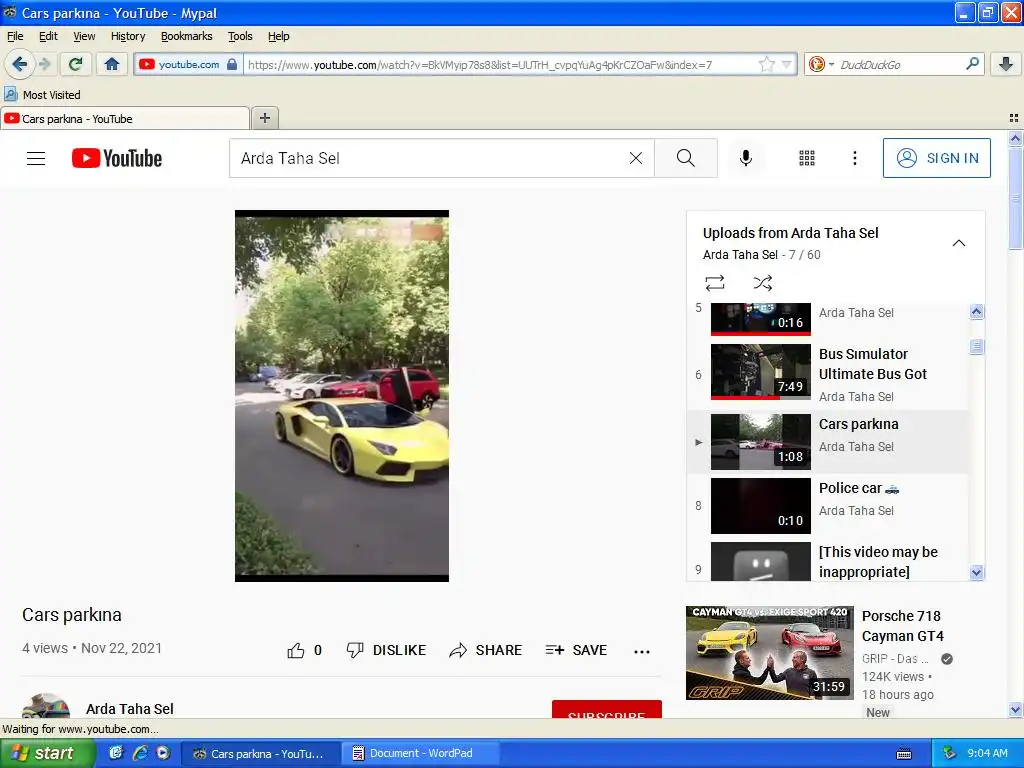Open the YouTube hamburger guide menu
The image size is (1024, 768).
36,158
